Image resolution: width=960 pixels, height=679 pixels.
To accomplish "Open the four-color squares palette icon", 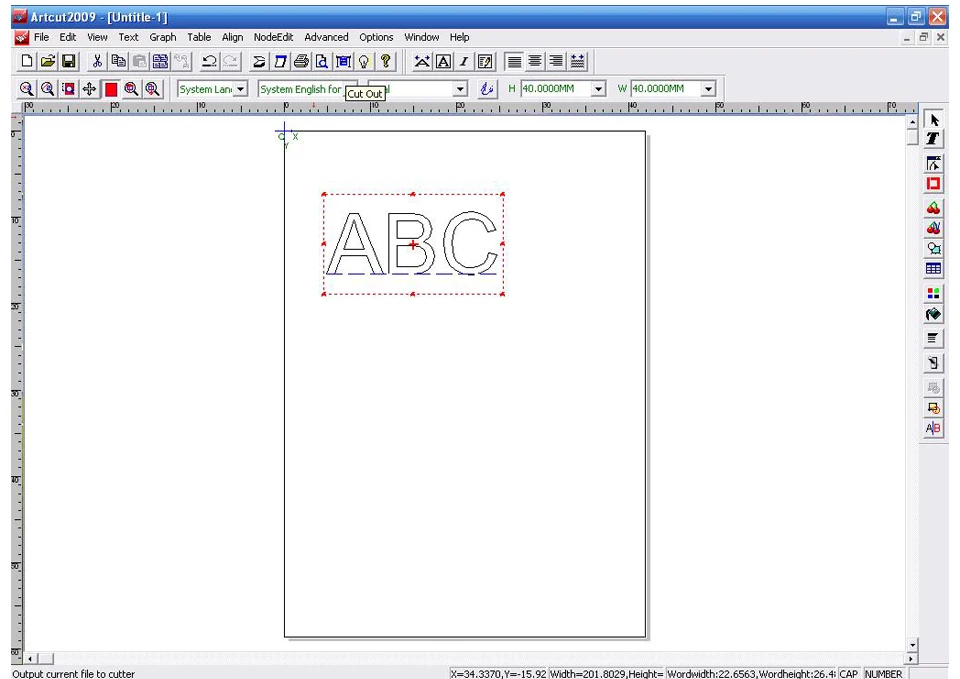I will pos(933,293).
